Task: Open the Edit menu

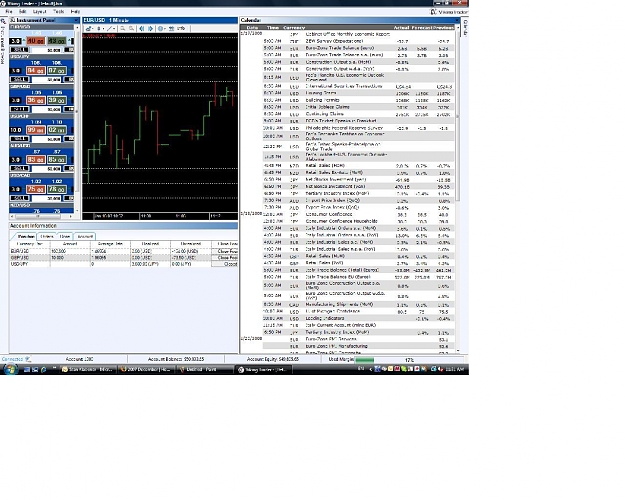Action: tap(23, 12)
